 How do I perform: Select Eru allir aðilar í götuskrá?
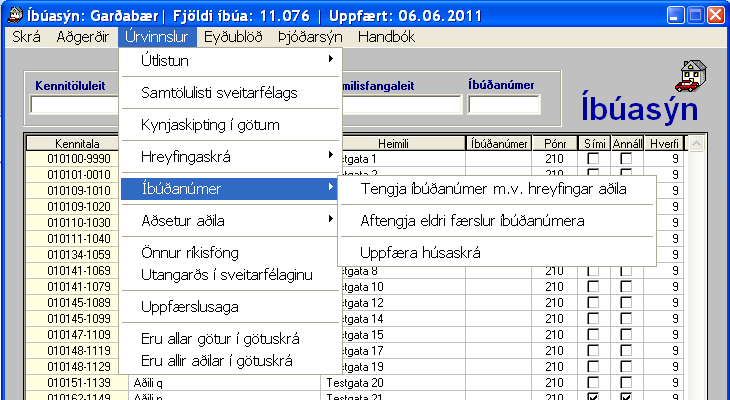[230, 361]
